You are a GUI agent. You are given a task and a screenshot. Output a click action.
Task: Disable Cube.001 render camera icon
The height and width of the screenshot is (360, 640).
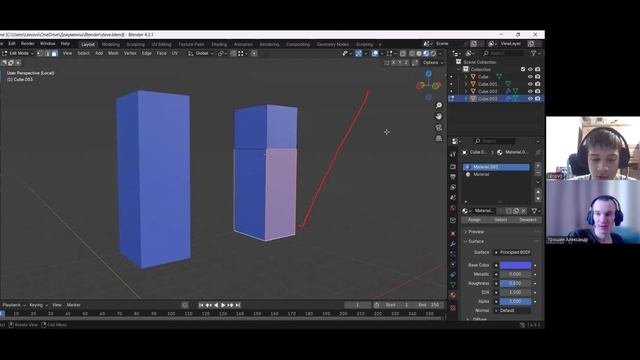pyautogui.click(x=538, y=84)
